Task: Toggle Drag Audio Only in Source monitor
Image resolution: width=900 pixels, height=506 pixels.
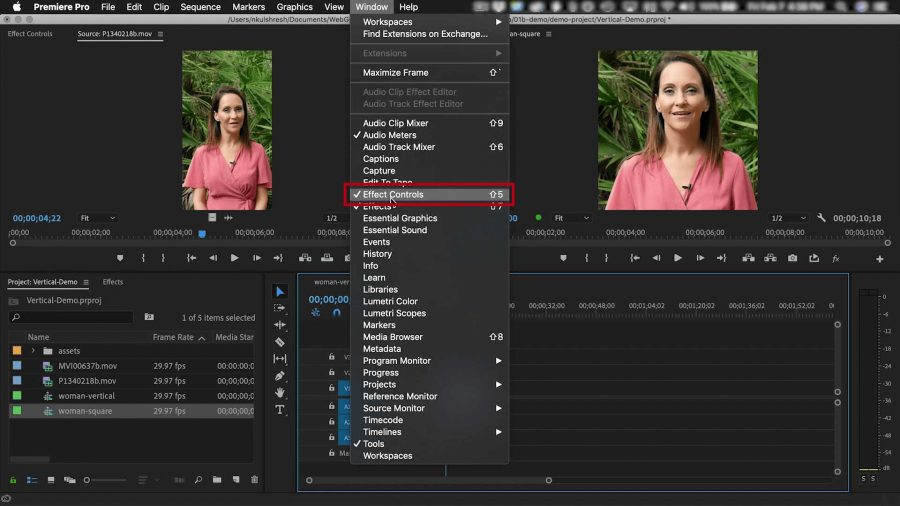Action: point(228,217)
